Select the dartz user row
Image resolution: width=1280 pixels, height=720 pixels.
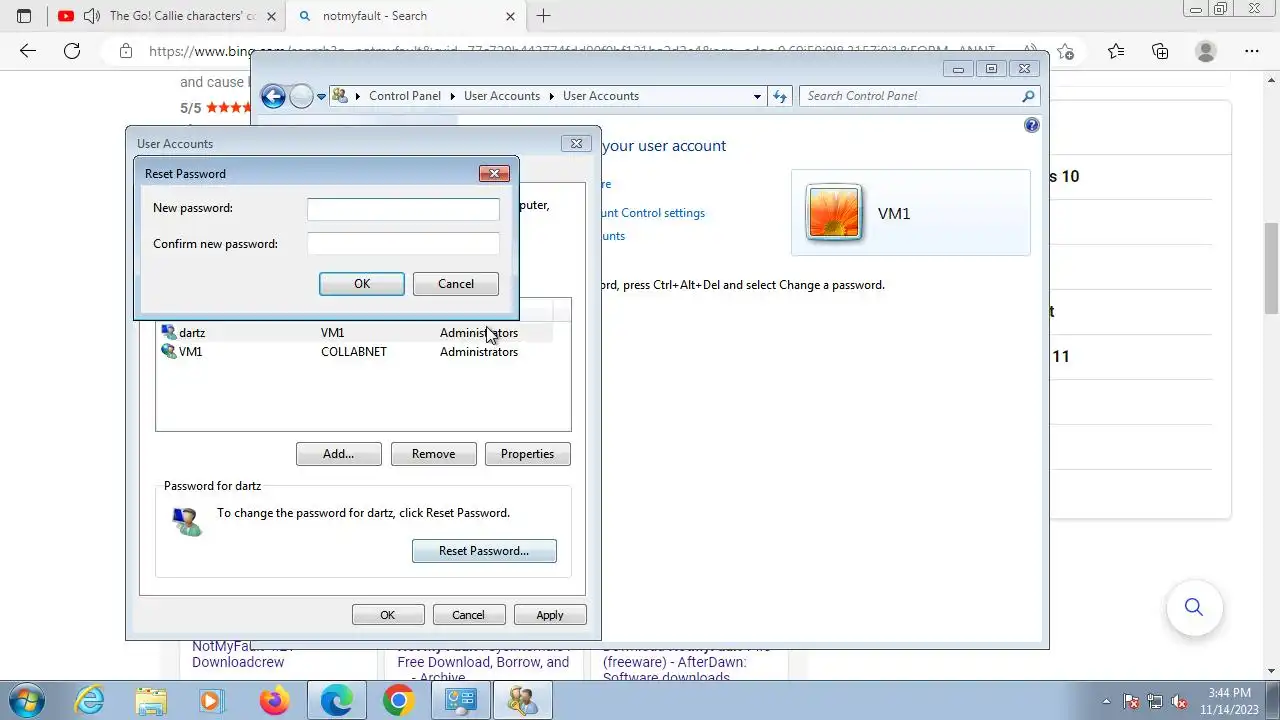click(355, 332)
